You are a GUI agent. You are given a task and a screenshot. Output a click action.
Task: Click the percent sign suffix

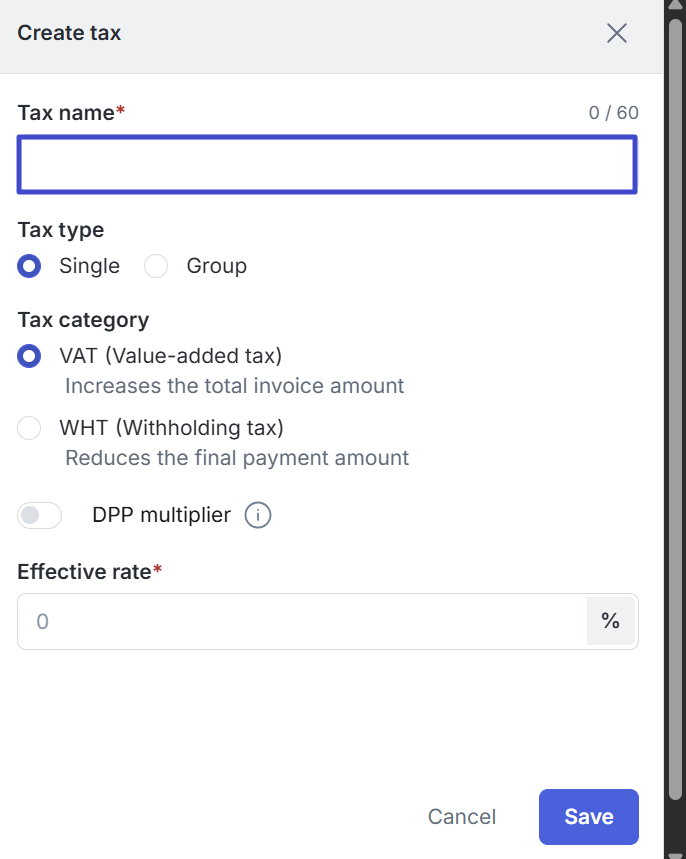(610, 621)
